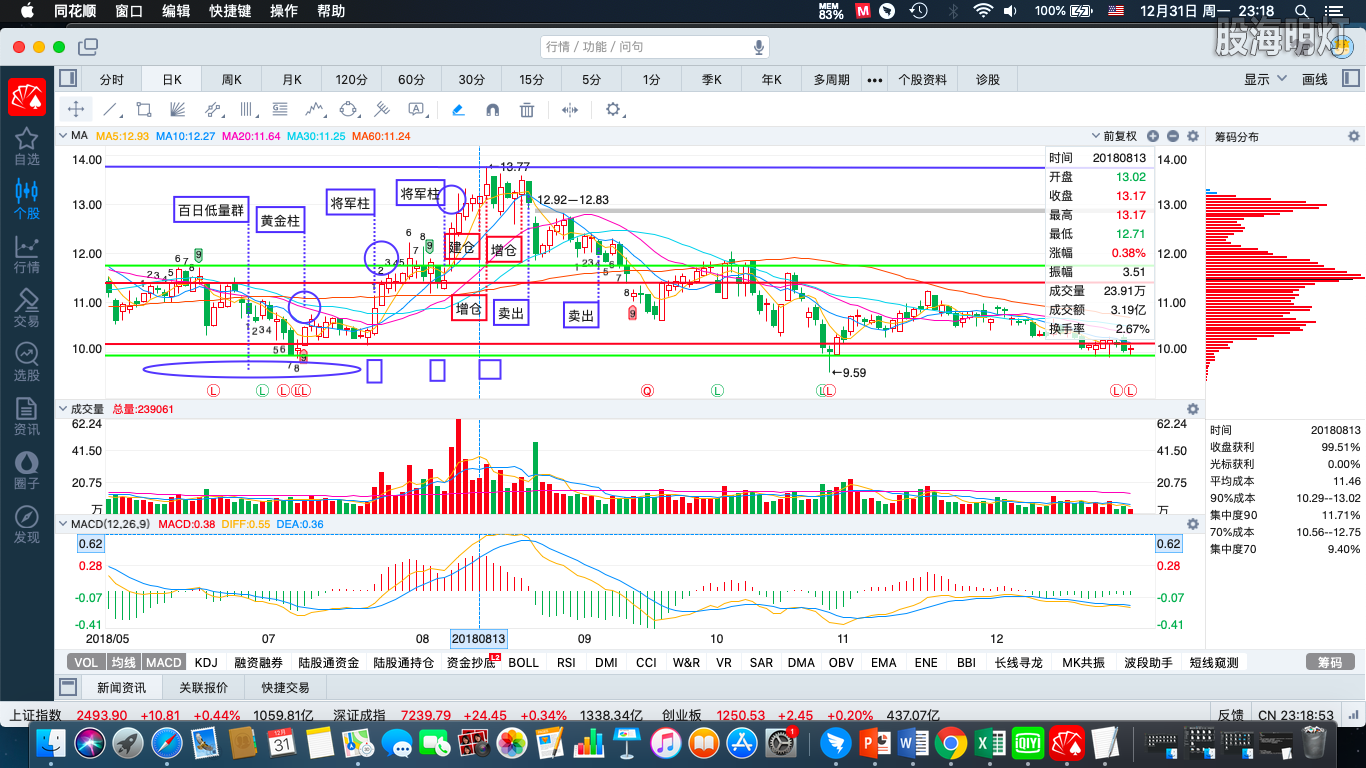Open the 多周期 multi-period option
1366x768 pixels.
point(831,80)
